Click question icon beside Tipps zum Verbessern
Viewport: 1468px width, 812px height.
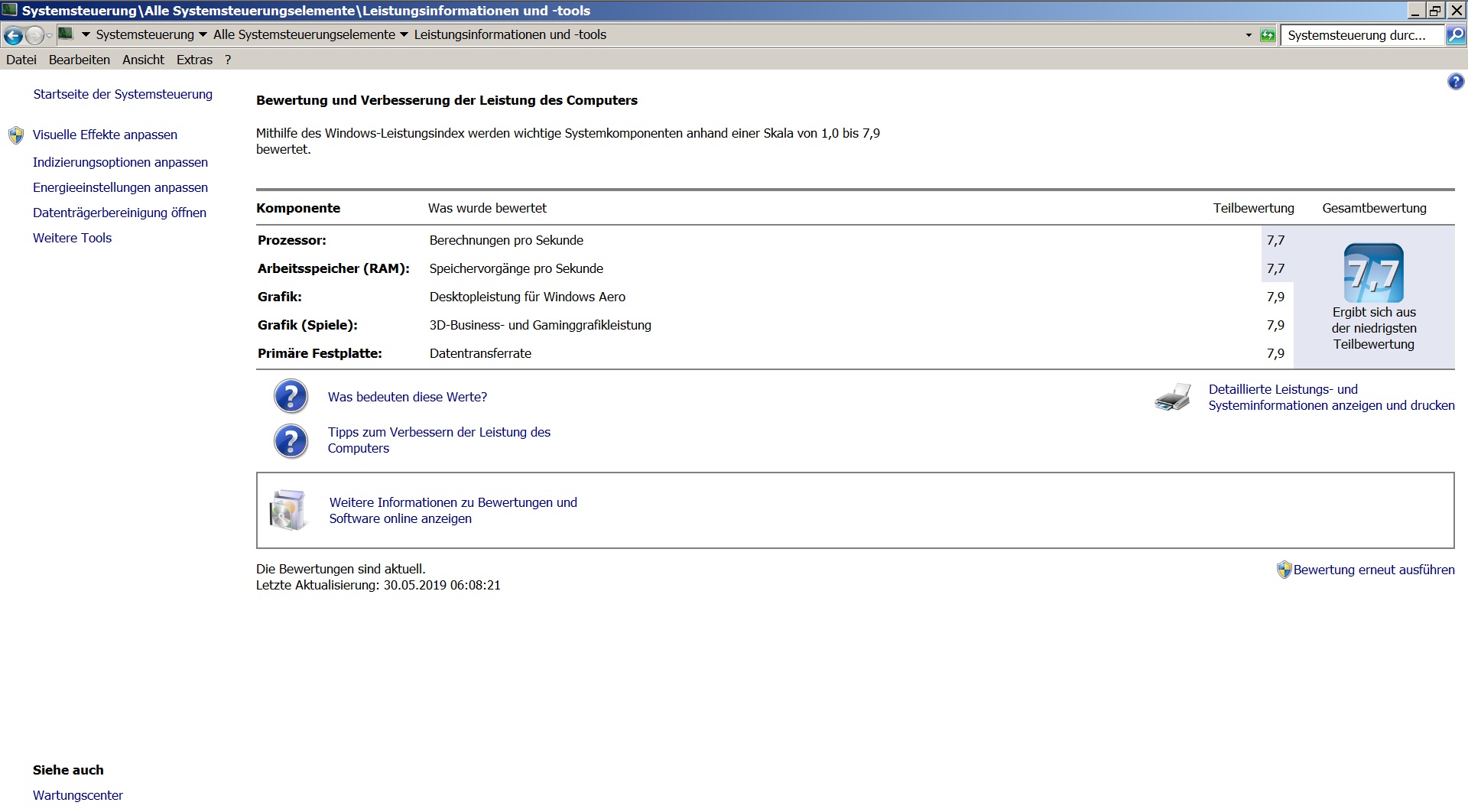tap(291, 441)
